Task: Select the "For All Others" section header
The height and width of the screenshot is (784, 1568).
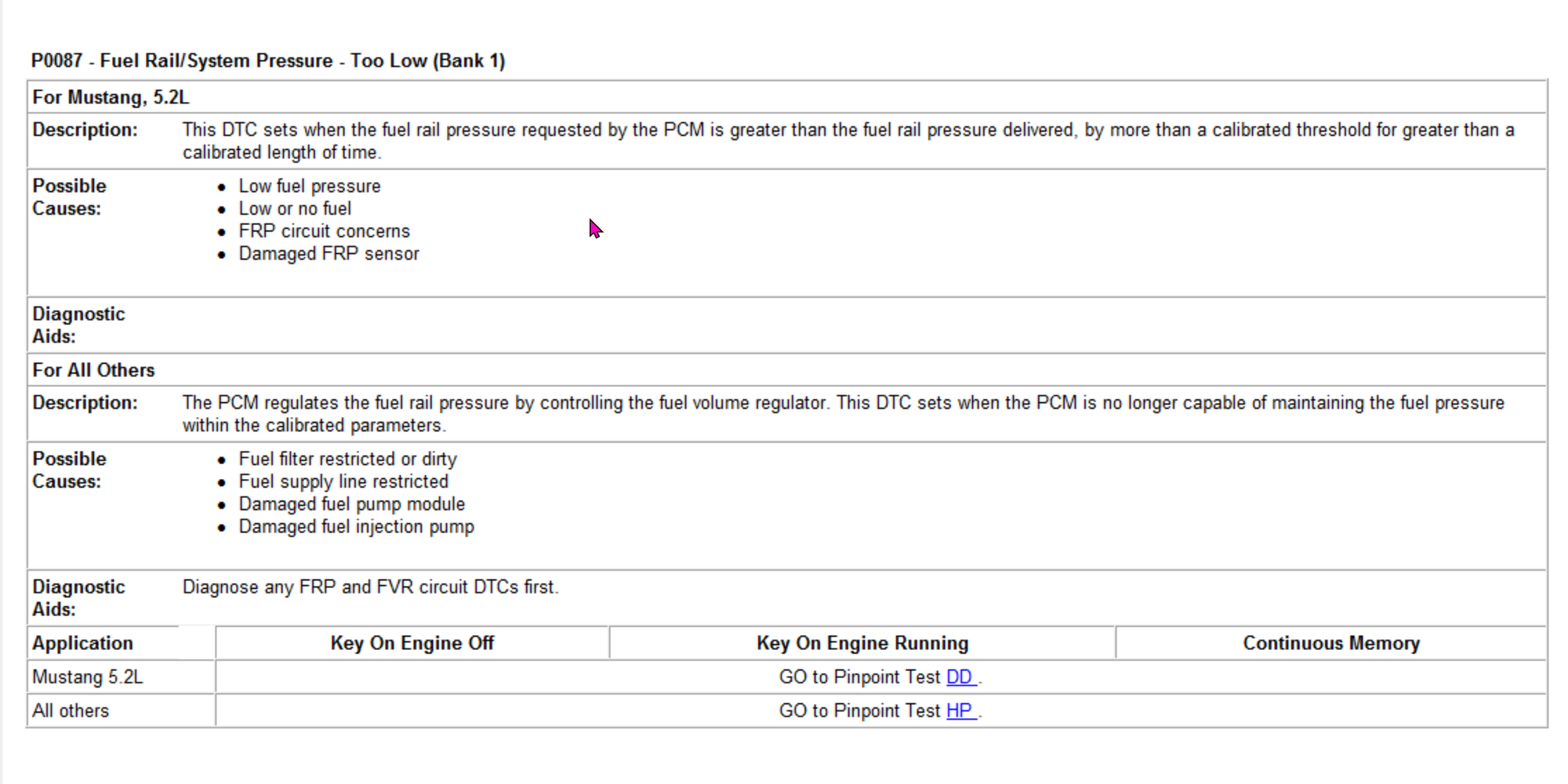Action: (x=93, y=370)
